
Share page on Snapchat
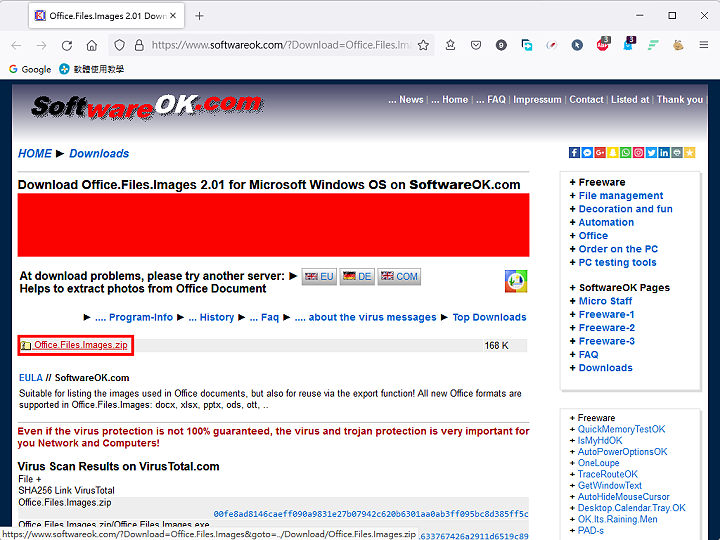[613, 152]
